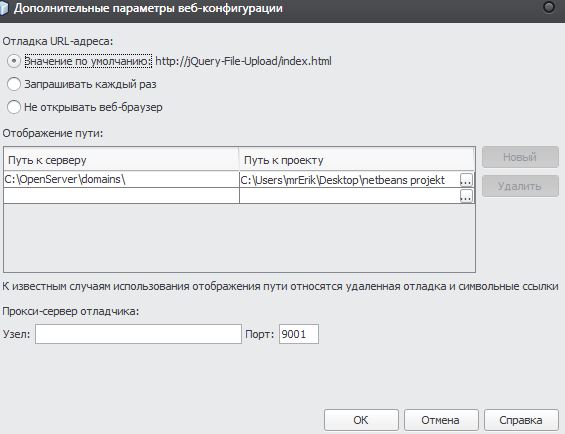The height and width of the screenshot is (434, 565).
Task: Click the OK button
Action: (361, 420)
